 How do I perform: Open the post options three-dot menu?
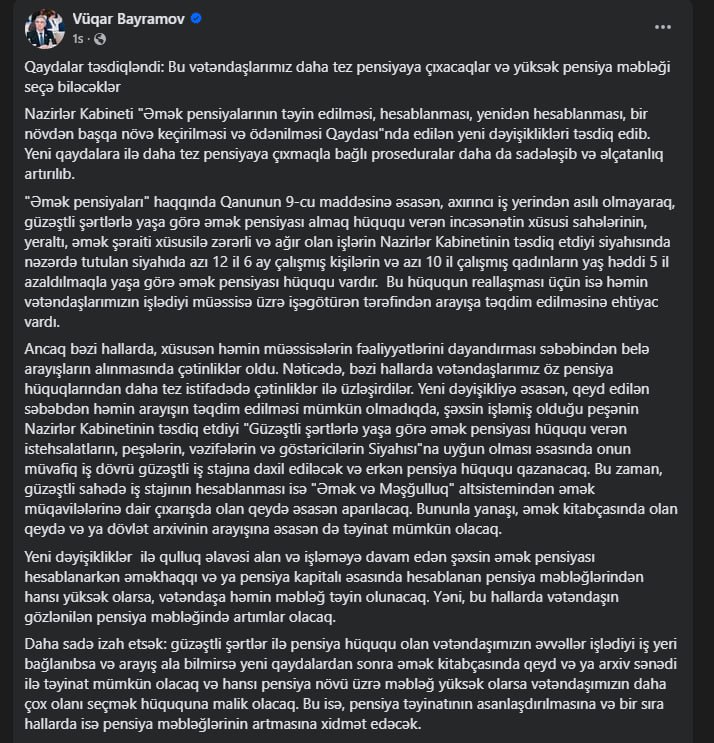click(x=664, y=26)
